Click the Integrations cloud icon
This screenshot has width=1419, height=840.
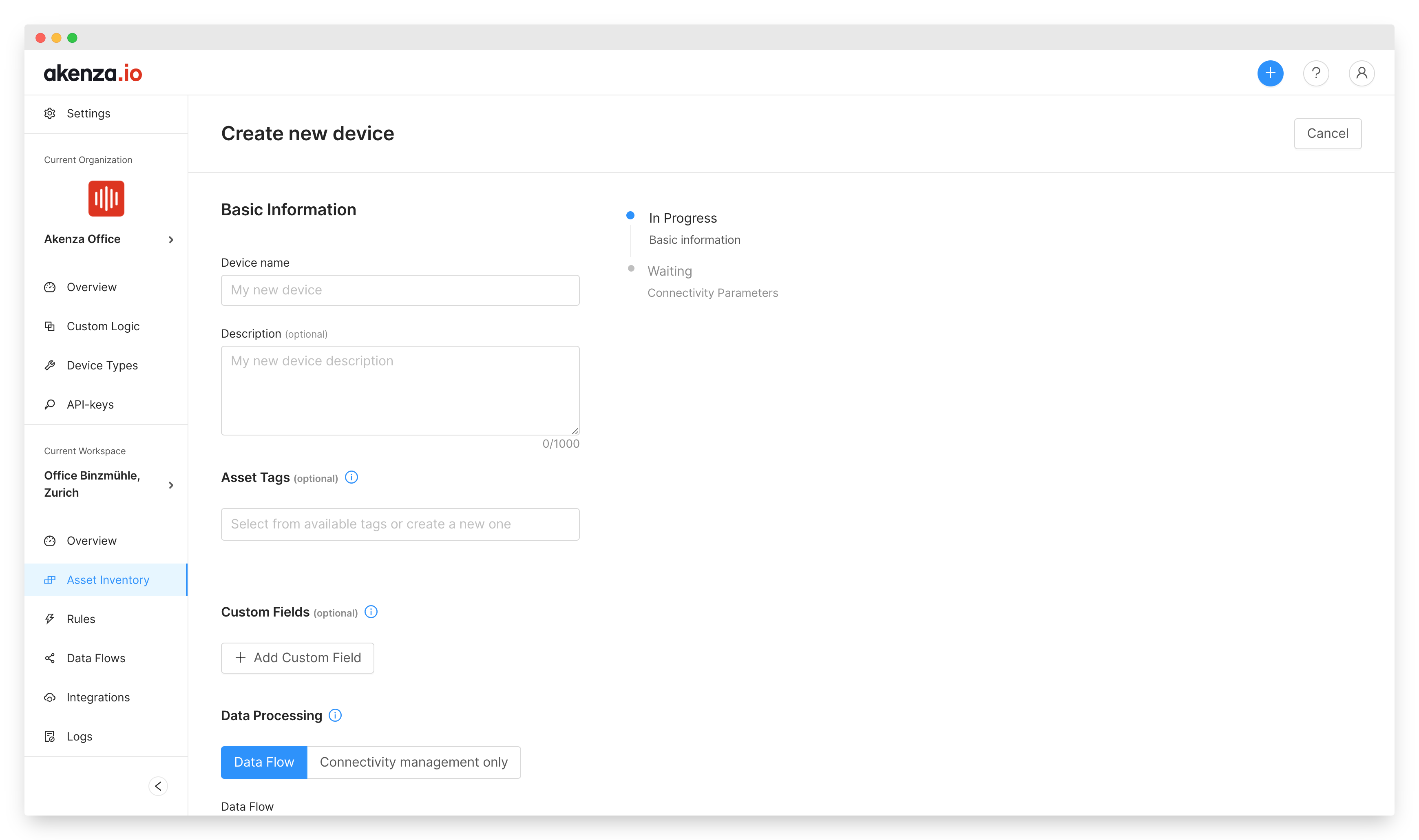tap(50, 697)
